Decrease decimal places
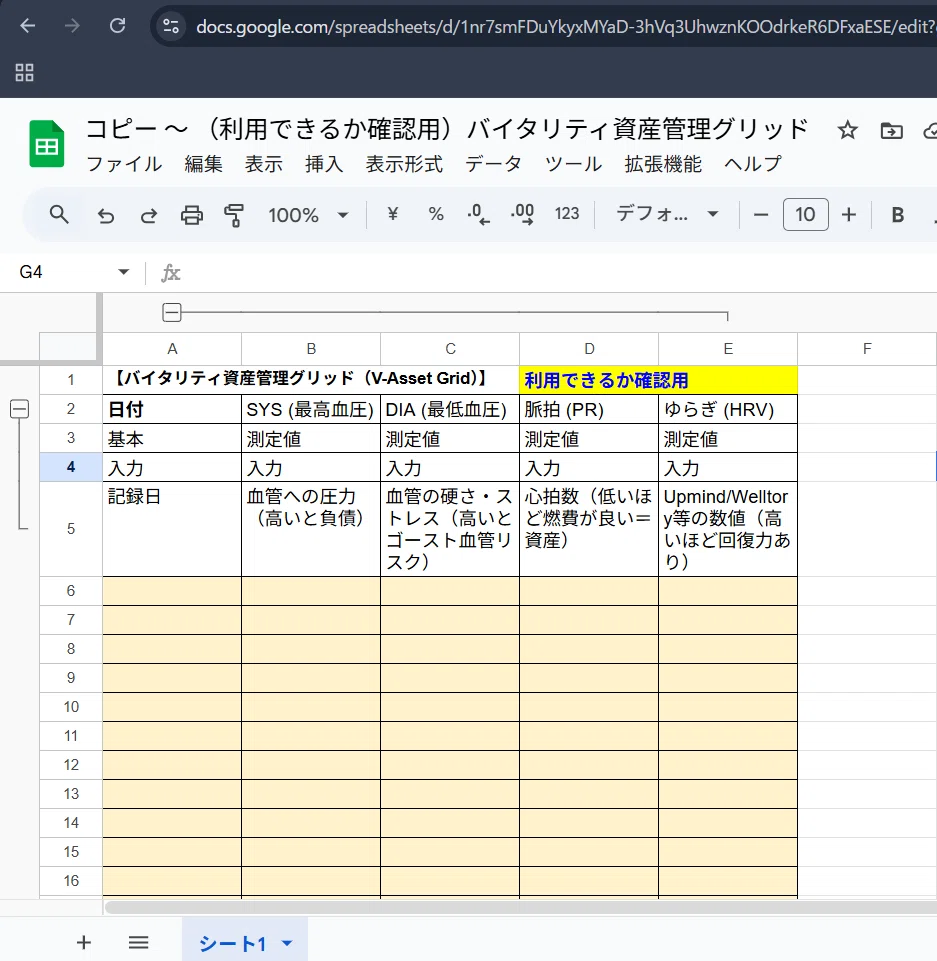The height and width of the screenshot is (961, 937). tap(478, 215)
